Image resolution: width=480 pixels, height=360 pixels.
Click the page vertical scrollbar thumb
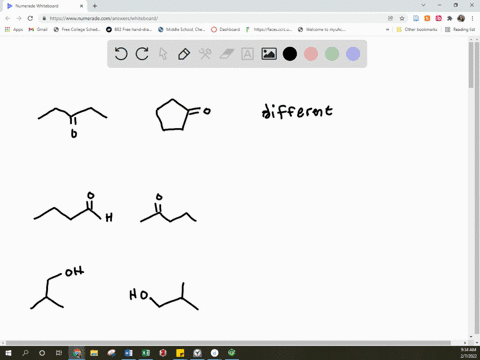tap(471, 65)
